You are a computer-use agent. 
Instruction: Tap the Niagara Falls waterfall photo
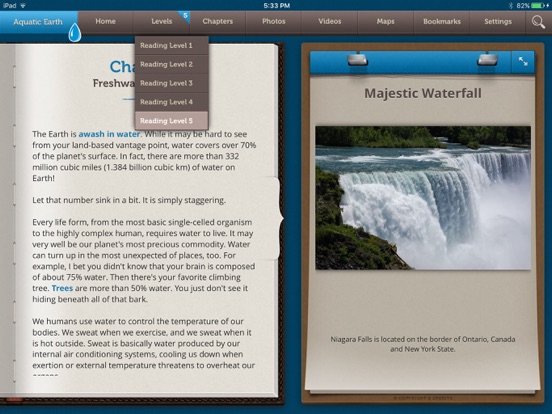[x=423, y=198]
